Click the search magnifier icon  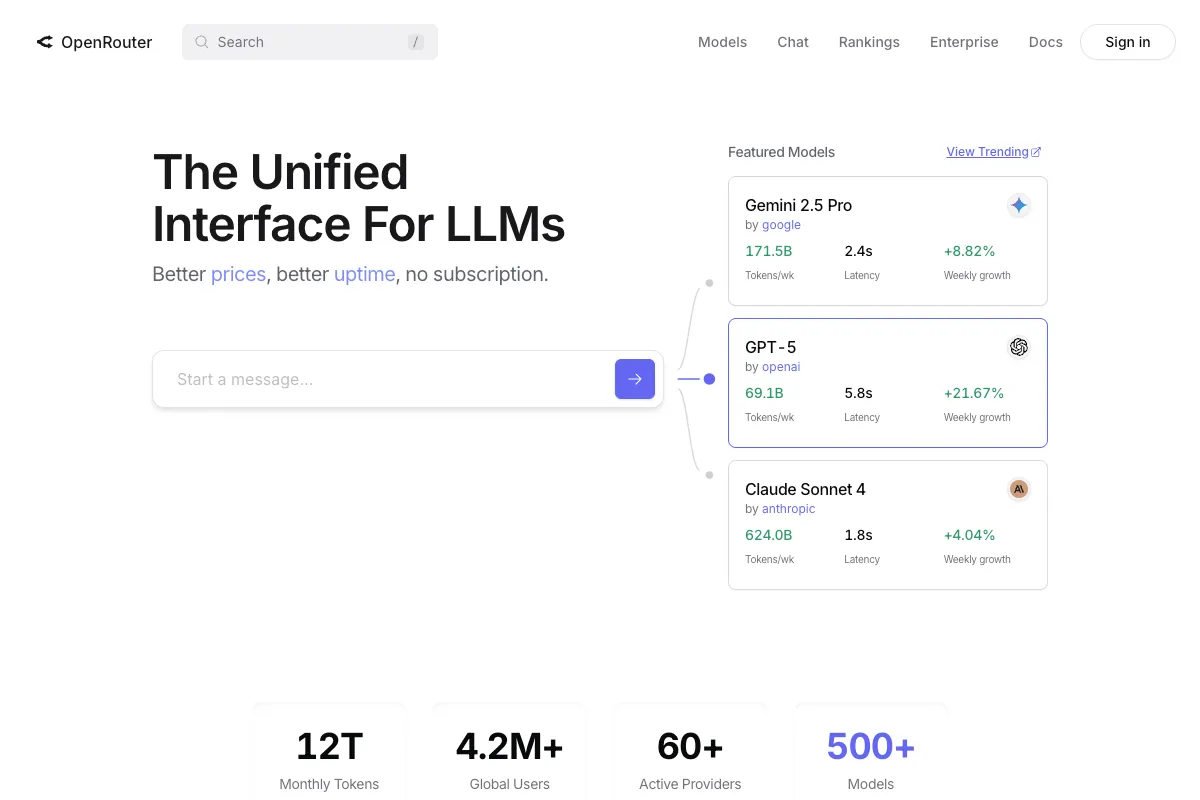(x=202, y=42)
